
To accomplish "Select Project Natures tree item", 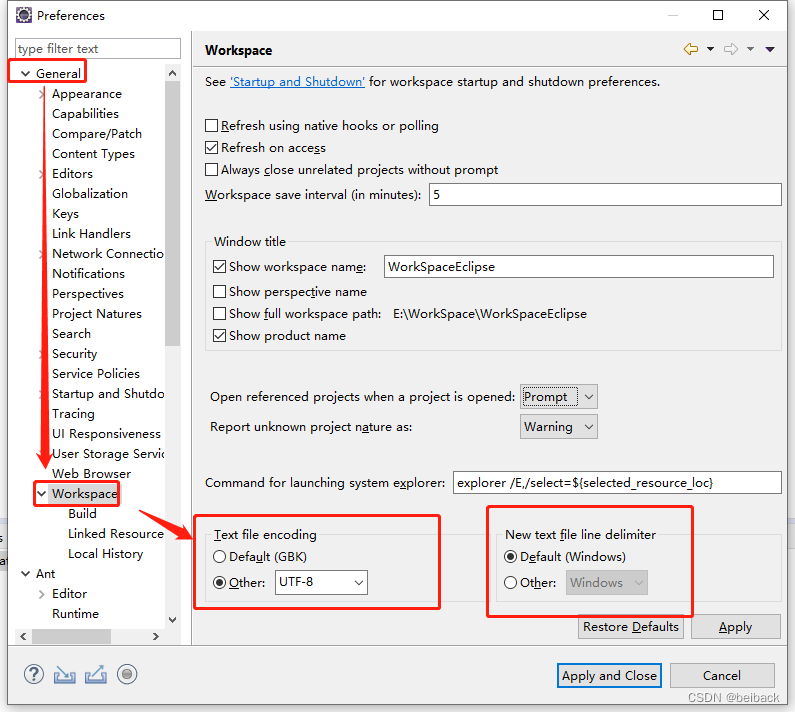I will click(97, 314).
